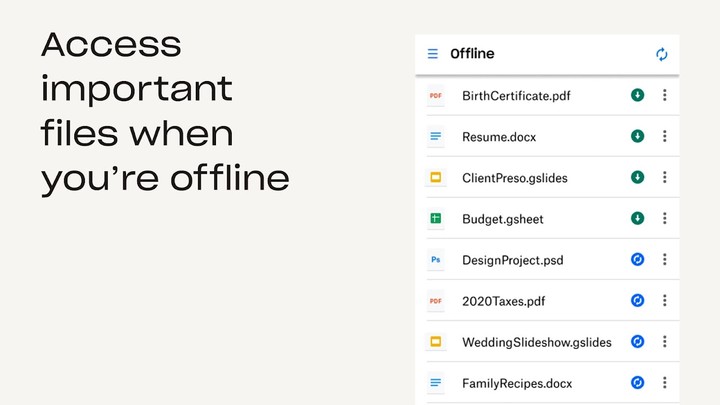Click the Resume.docx green offline icon
The image size is (720, 405).
[x=637, y=136]
